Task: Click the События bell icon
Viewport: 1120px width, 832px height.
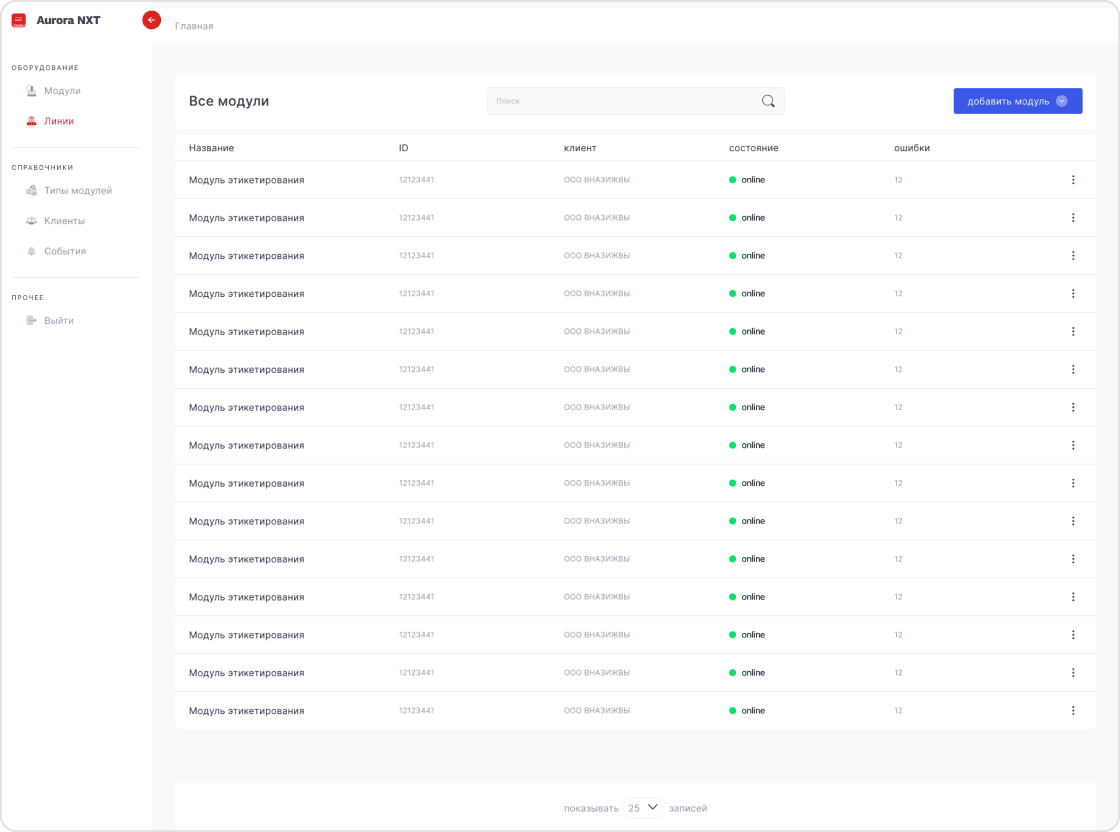Action: (31, 251)
